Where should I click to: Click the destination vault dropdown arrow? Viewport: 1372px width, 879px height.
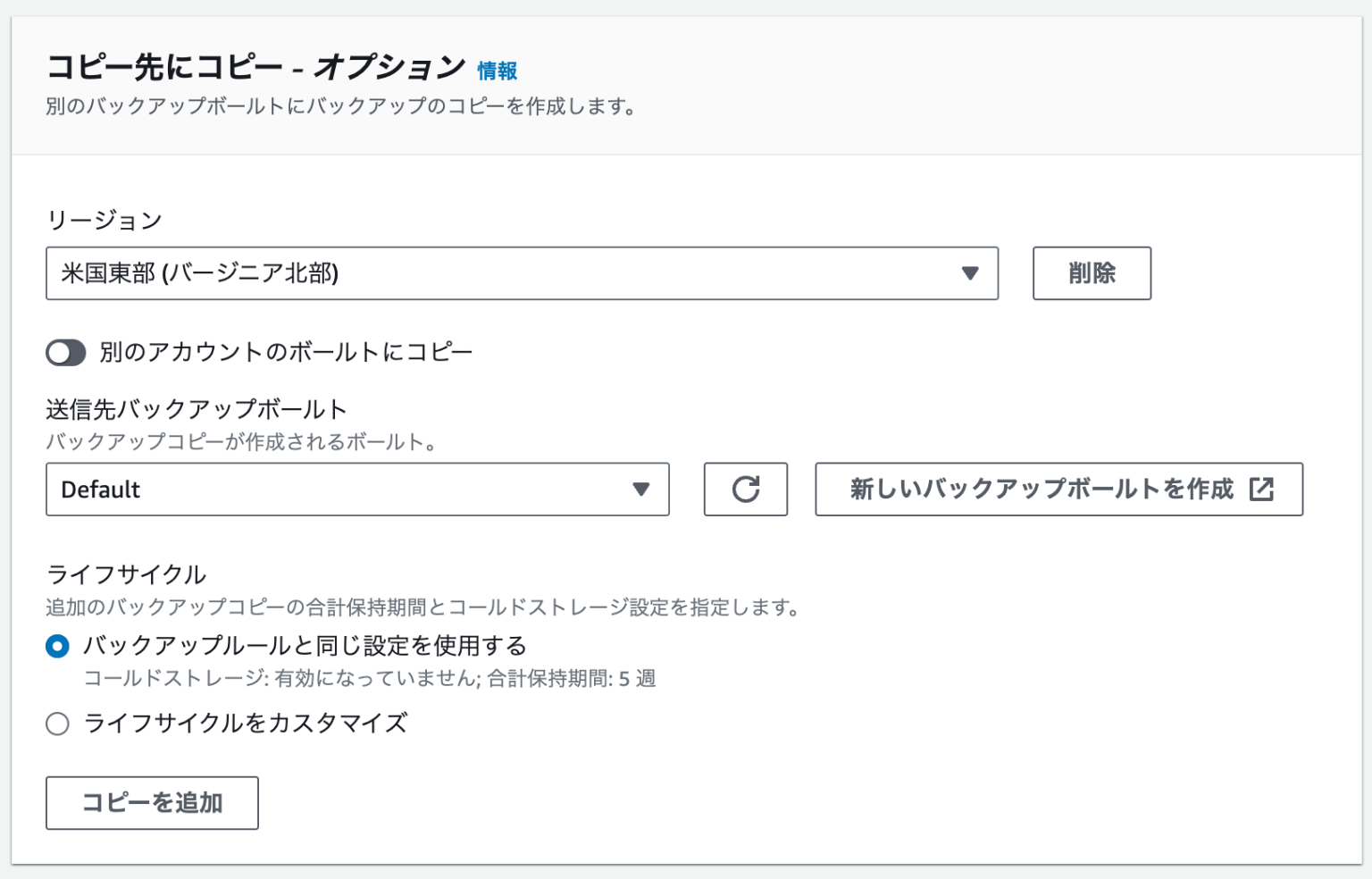[641, 490]
